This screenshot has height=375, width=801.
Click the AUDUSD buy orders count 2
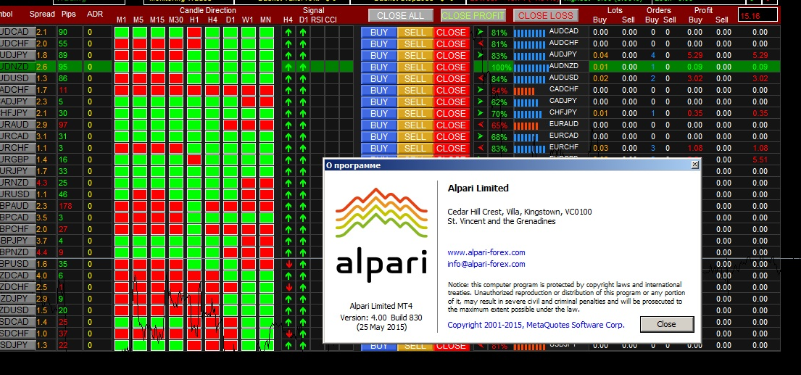[653, 79]
